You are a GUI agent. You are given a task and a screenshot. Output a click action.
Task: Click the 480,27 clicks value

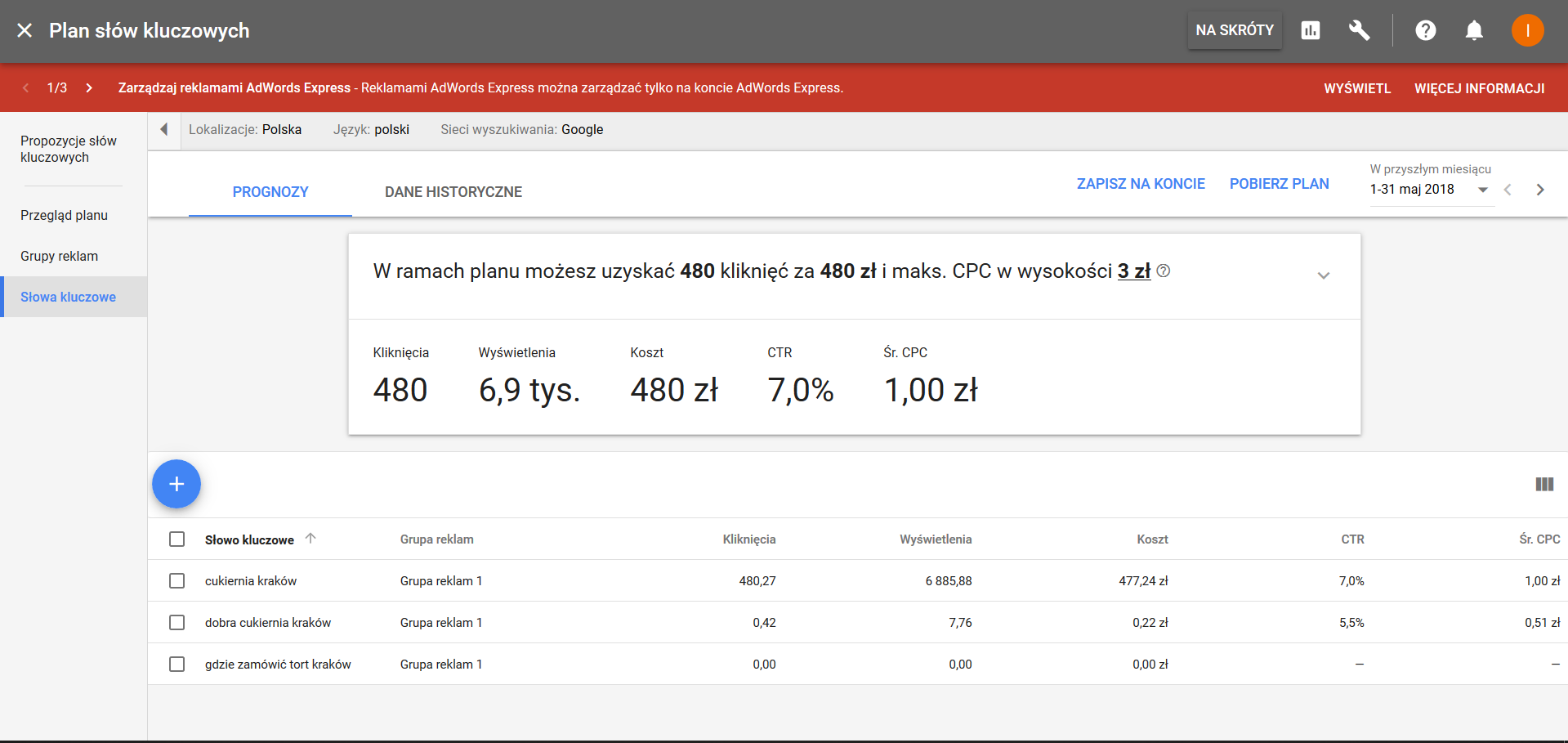(757, 581)
